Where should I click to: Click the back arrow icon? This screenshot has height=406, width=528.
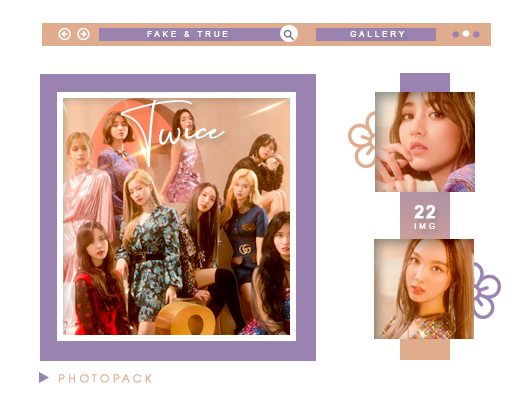click(x=65, y=34)
